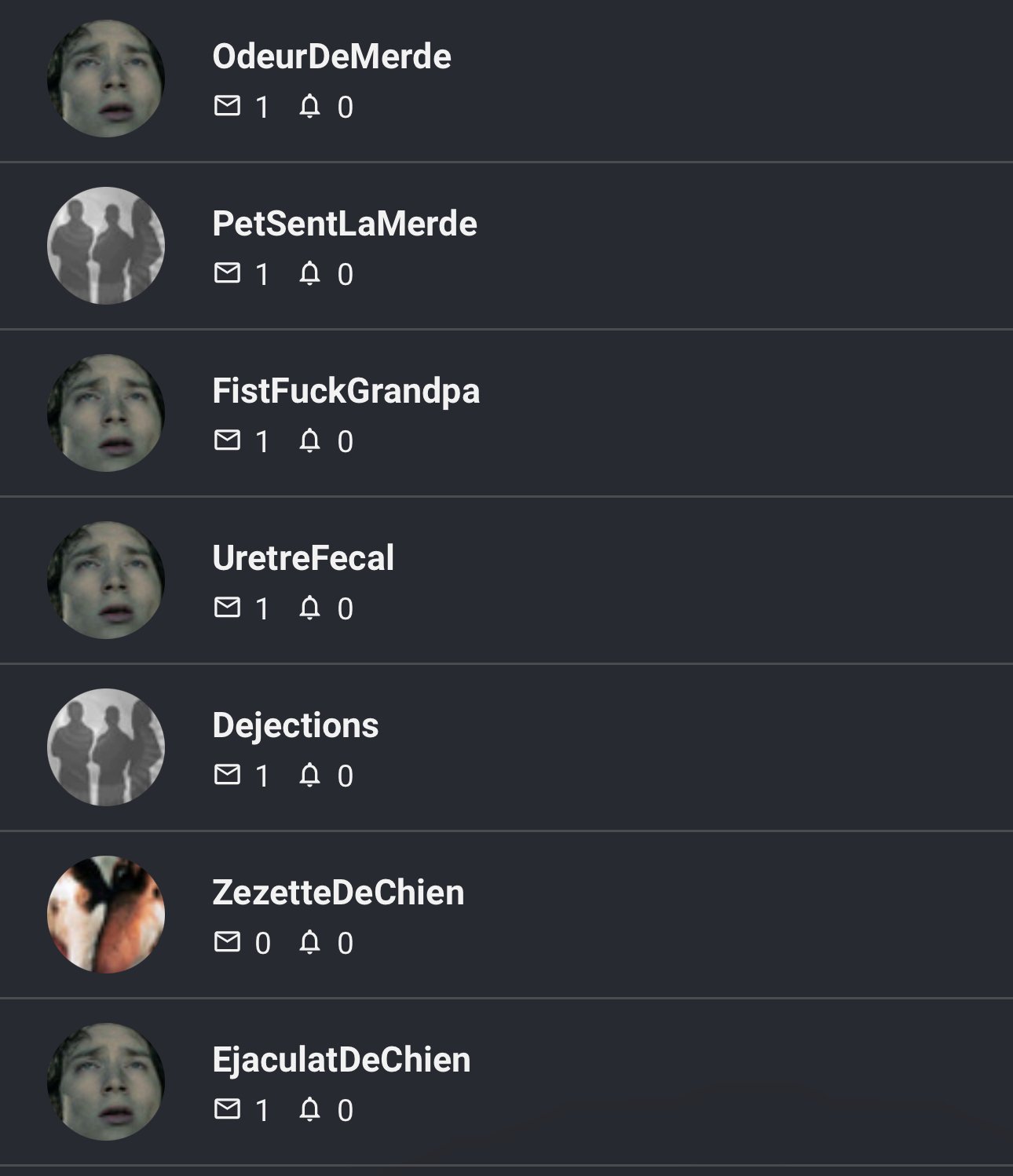
Task: Check the envelope icon under PetSentLaMerde
Action: pyautogui.click(x=227, y=272)
